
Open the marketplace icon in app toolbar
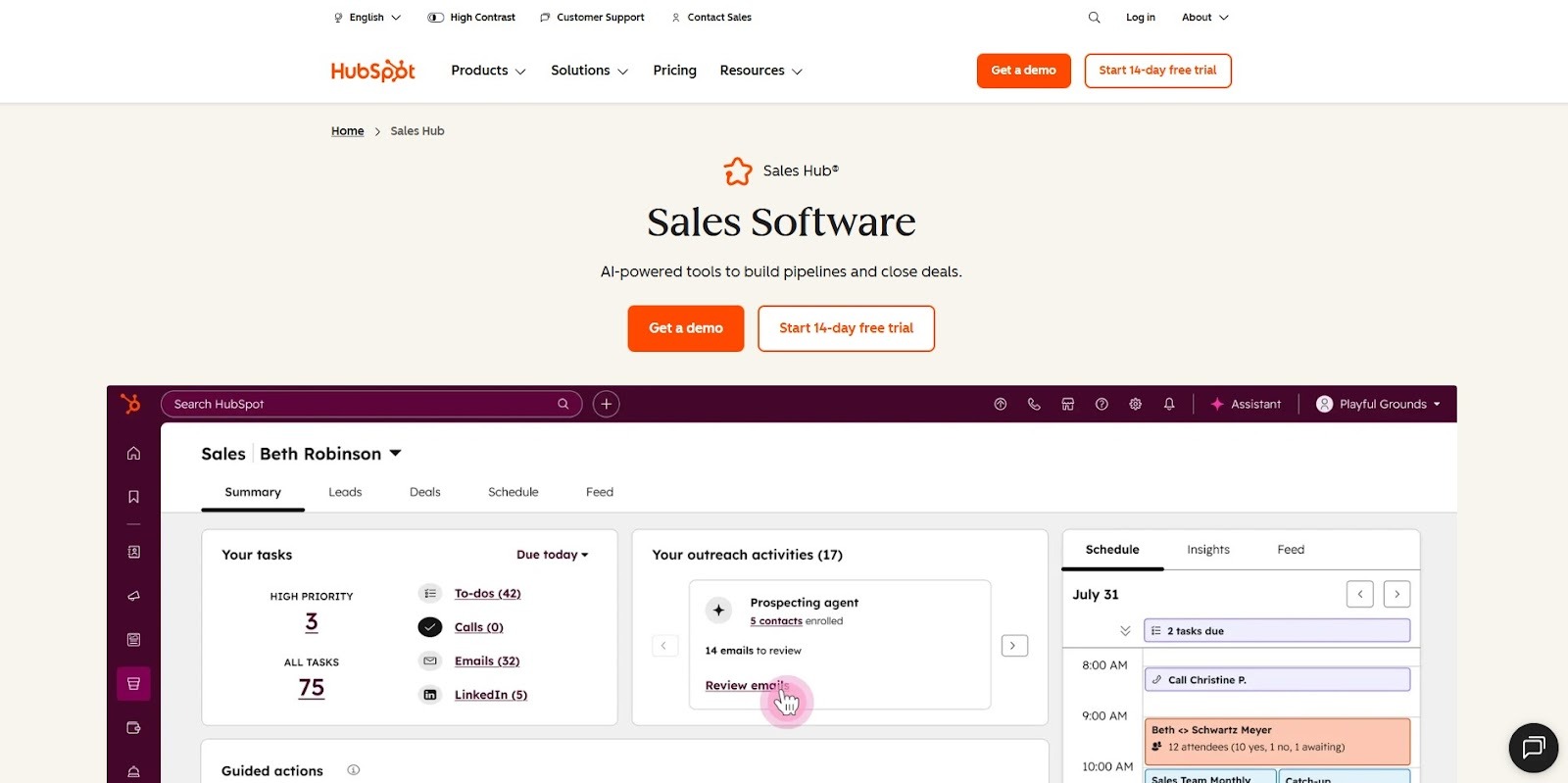(1068, 404)
